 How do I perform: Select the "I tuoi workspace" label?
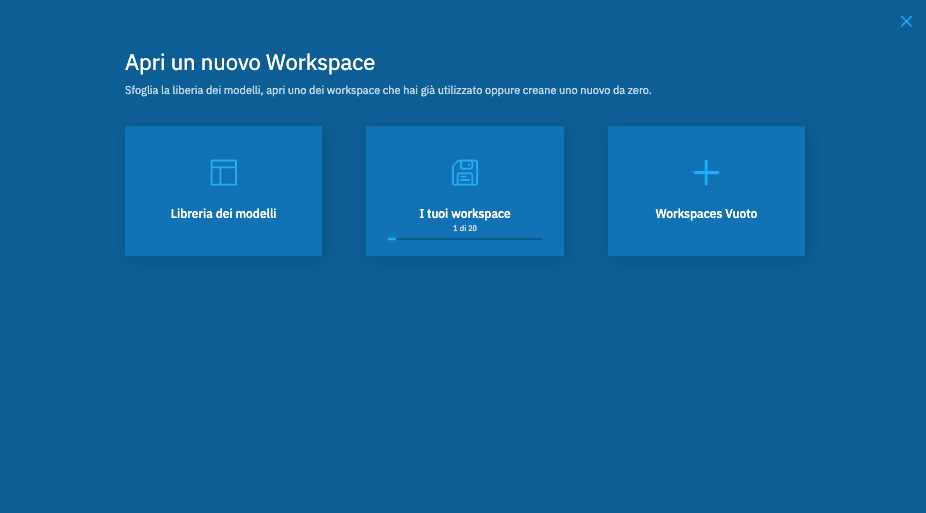click(x=464, y=214)
